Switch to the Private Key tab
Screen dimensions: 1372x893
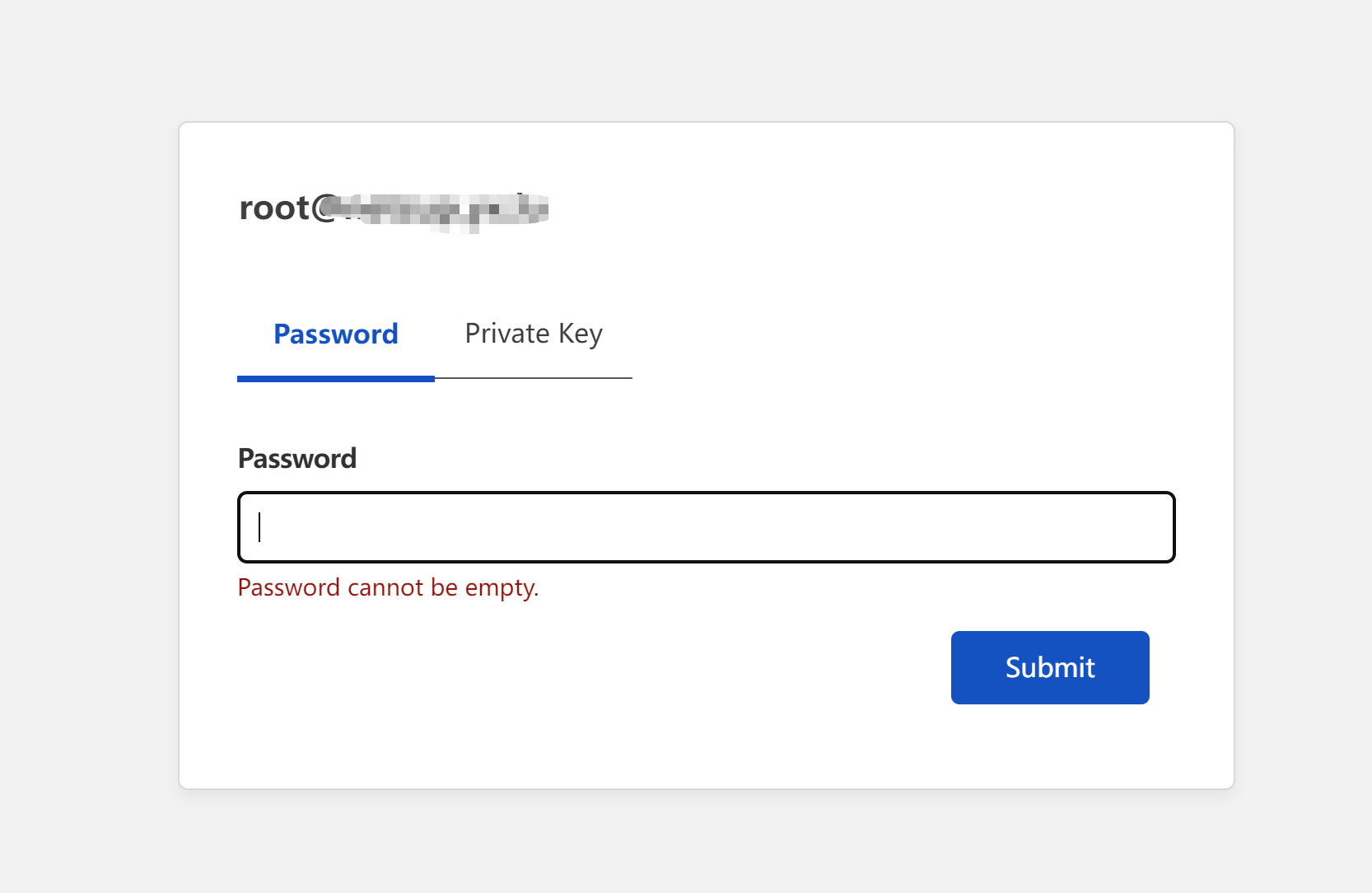(x=534, y=334)
